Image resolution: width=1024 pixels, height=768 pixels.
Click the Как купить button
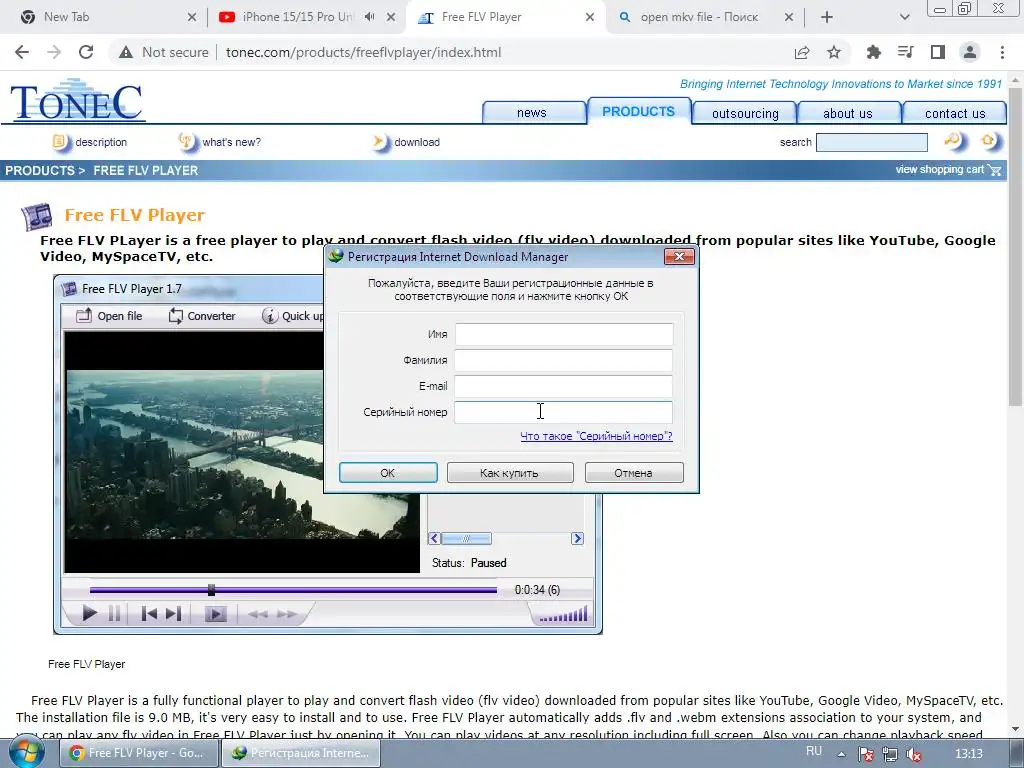[x=510, y=473]
